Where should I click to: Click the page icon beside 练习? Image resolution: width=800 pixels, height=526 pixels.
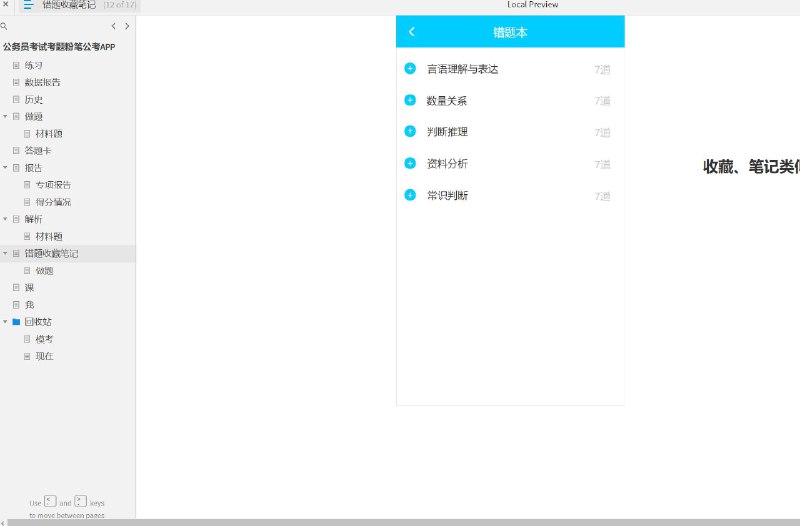pos(16,65)
